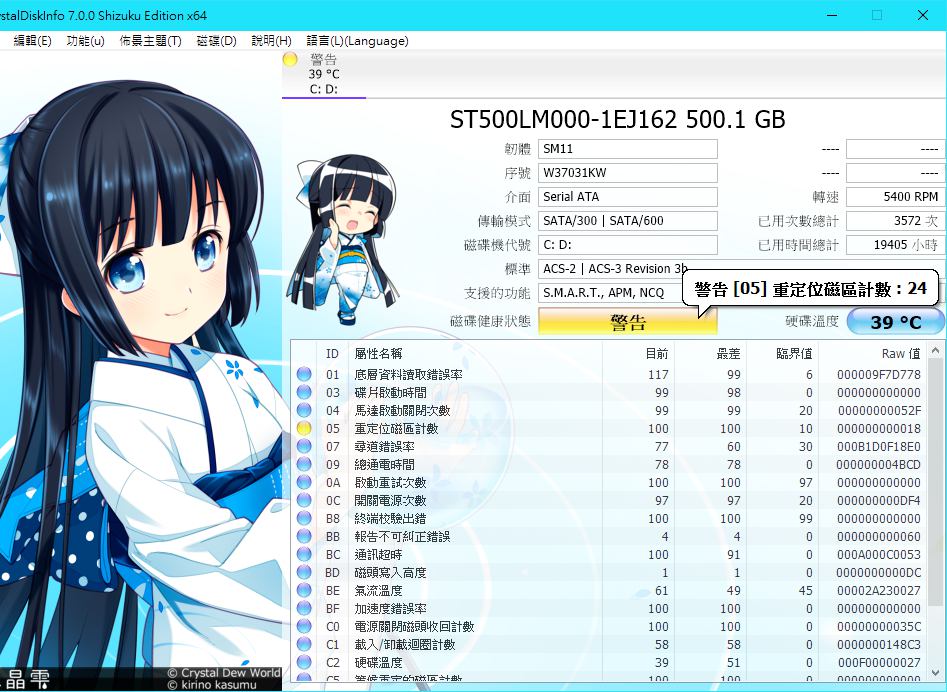Click raw value 000F00000027 in row C2
This screenshot has width=947, height=692.
tap(879, 662)
